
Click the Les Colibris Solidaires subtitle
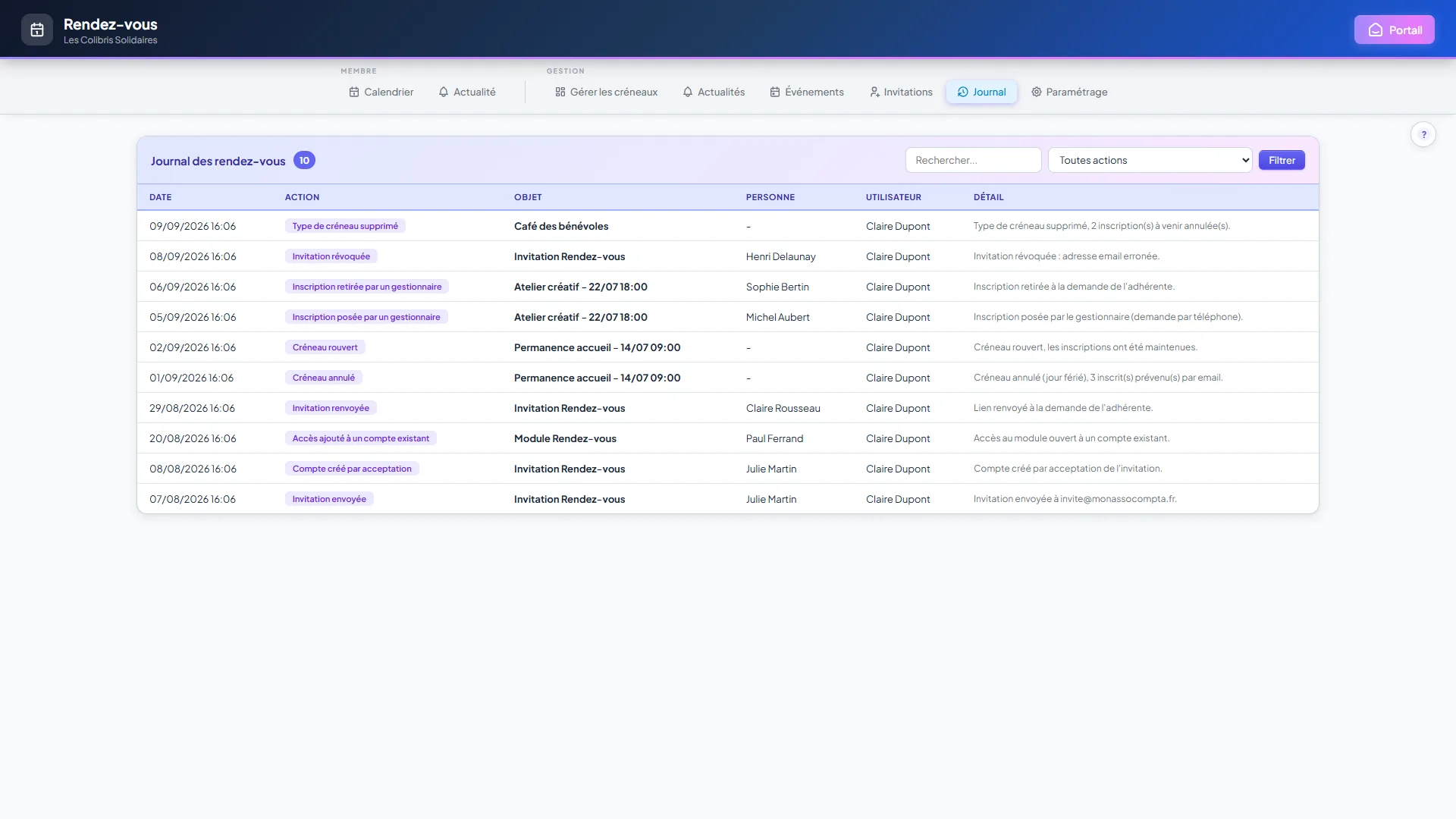[x=111, y=40]
